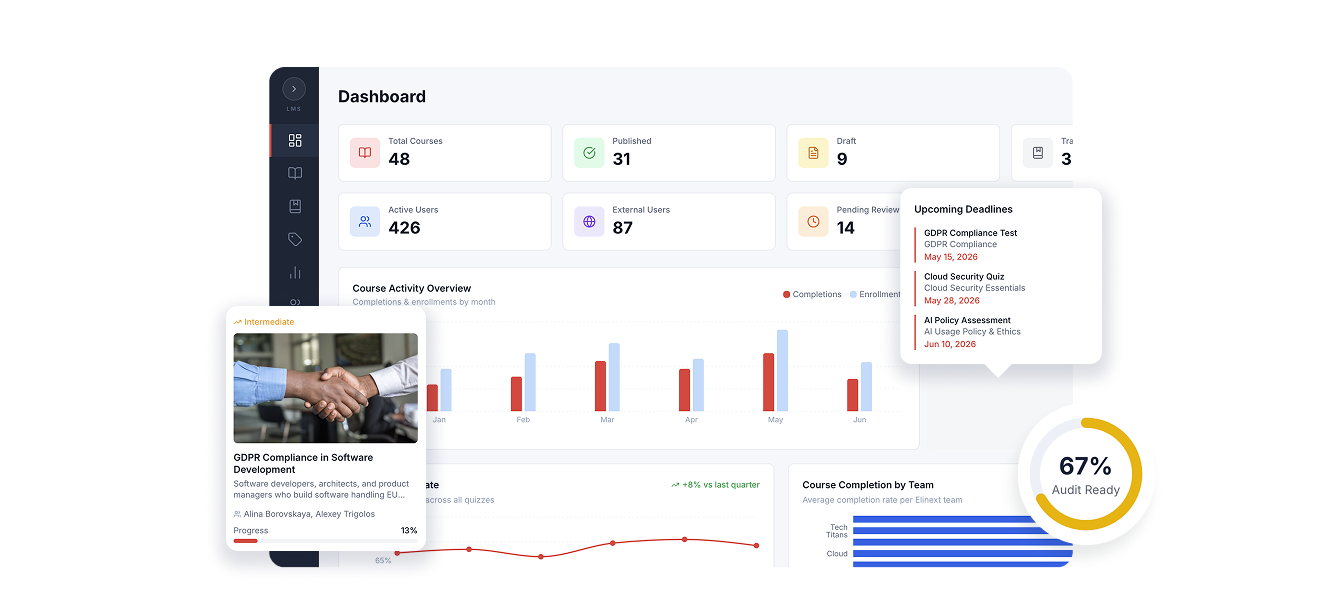Open the bookmark book icon in sidebar
1340x593 pixels.
[x=295, y=206]
